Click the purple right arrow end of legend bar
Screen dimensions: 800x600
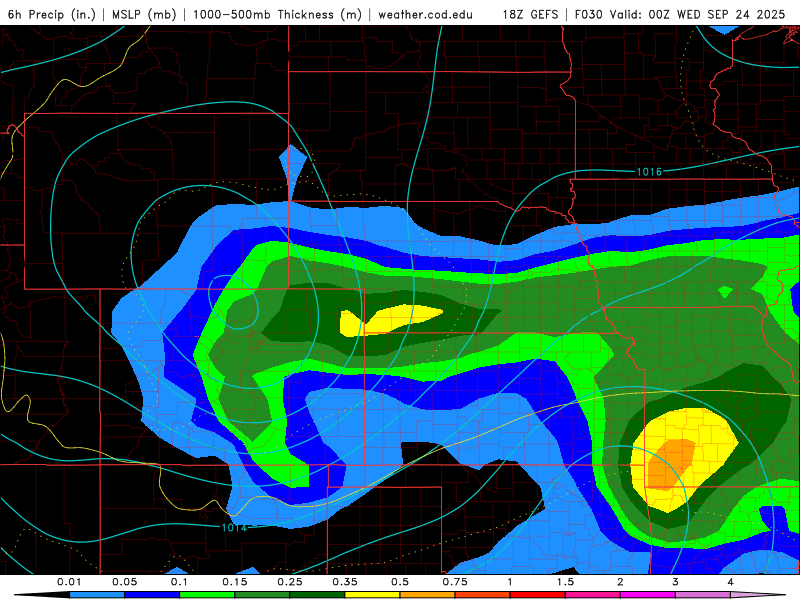pyautogui.click(x=758, y=595)
